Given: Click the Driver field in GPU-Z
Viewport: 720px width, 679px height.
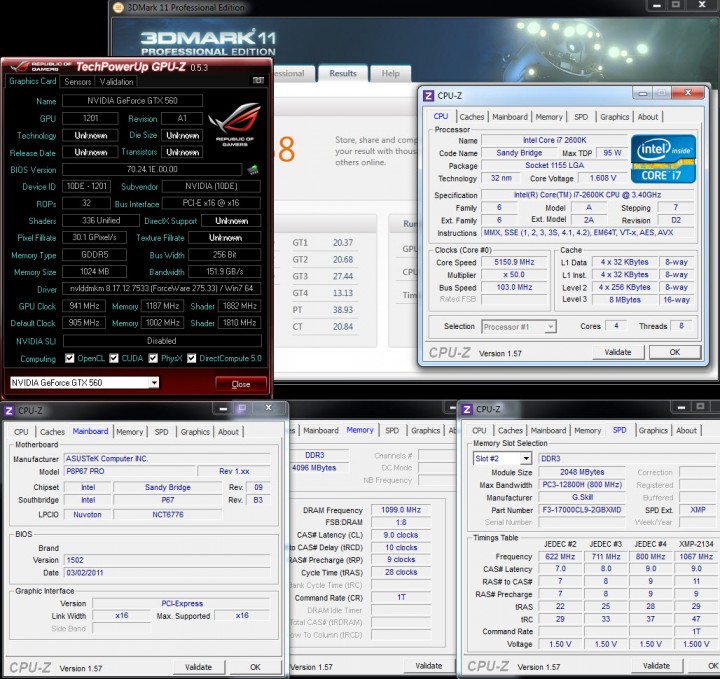Looking at the screenshot, I should (x=162, y=289).
